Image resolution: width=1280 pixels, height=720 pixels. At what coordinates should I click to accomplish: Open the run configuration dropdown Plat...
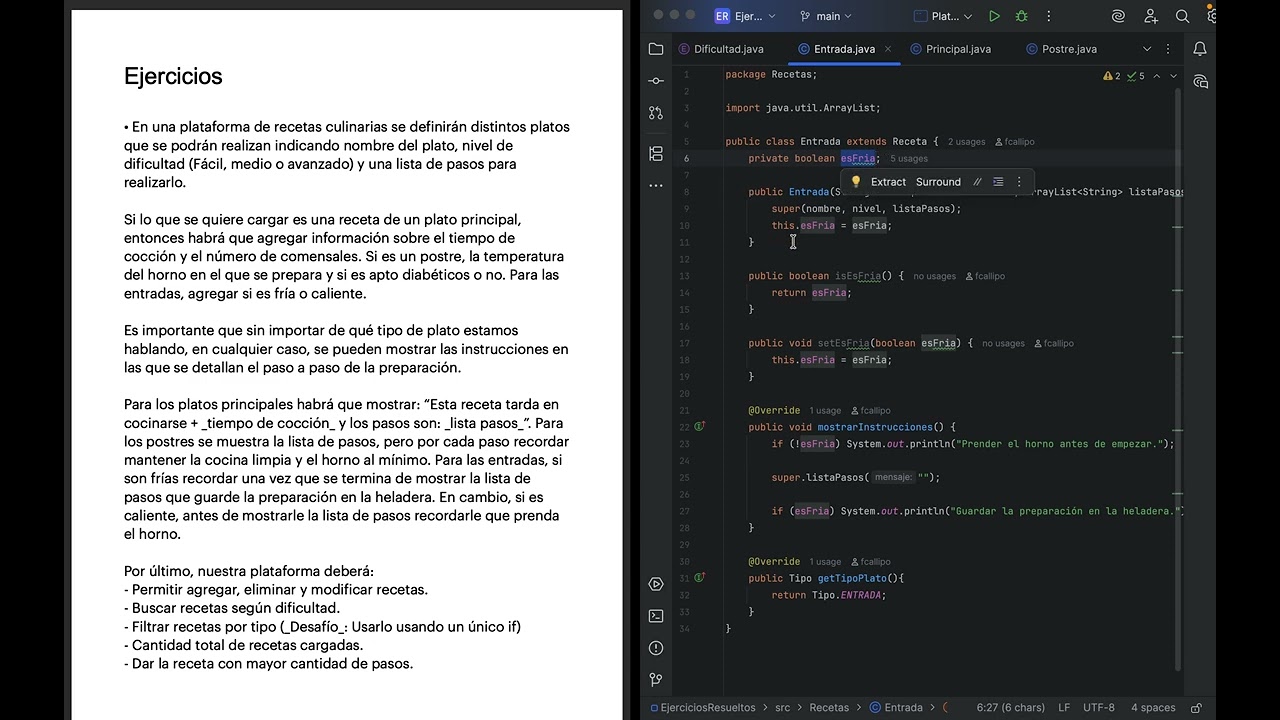tap(943, 16)
